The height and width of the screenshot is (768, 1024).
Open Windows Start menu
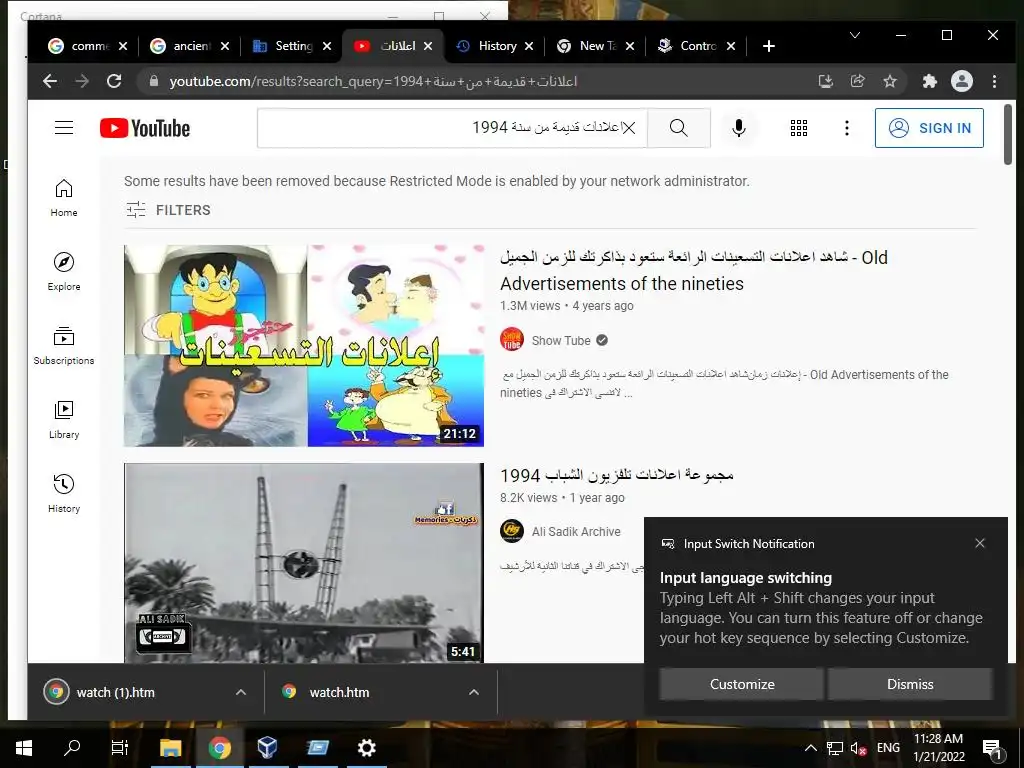tap(24, 748)
